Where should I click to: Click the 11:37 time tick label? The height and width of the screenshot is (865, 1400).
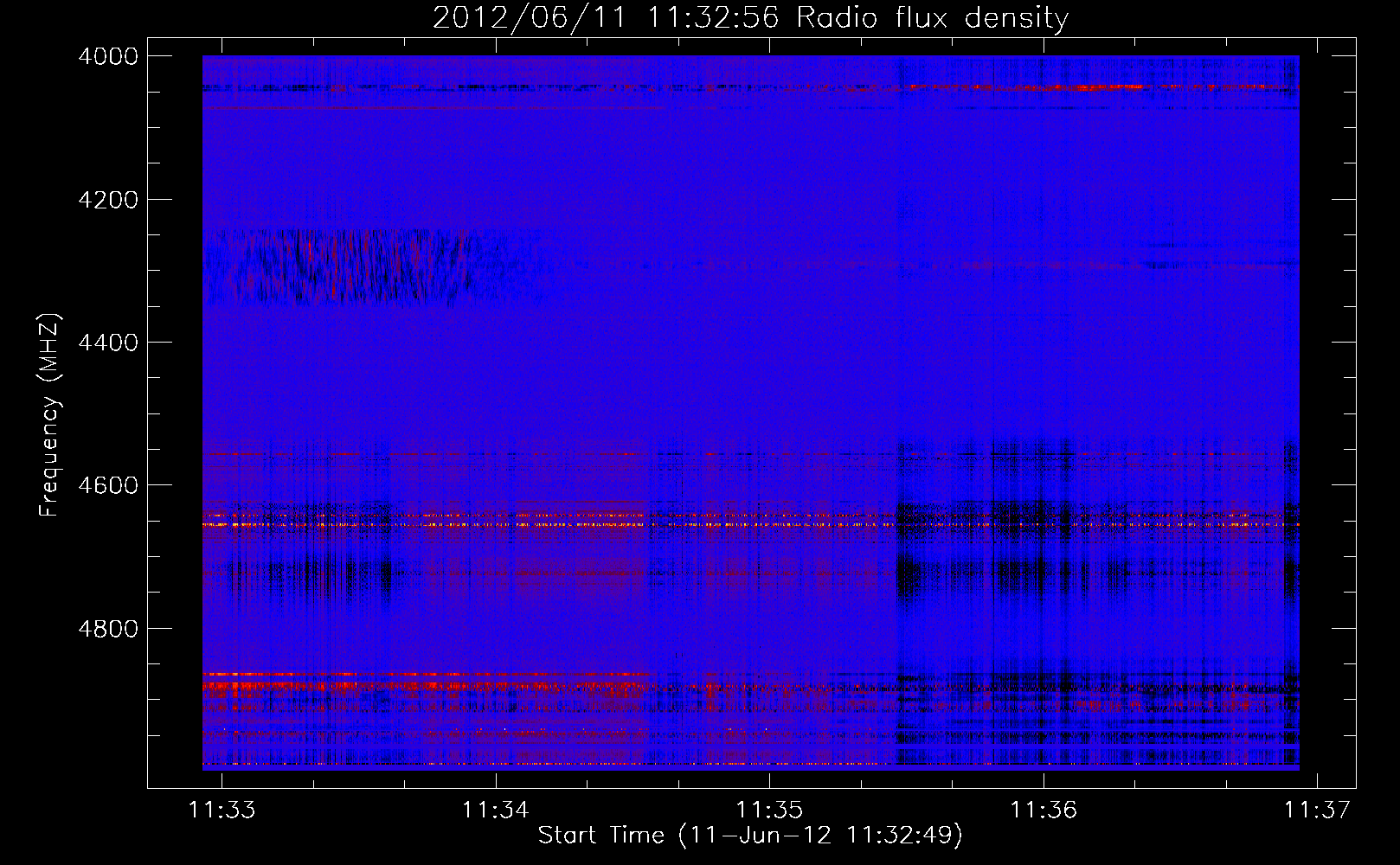click(1317, 810)
